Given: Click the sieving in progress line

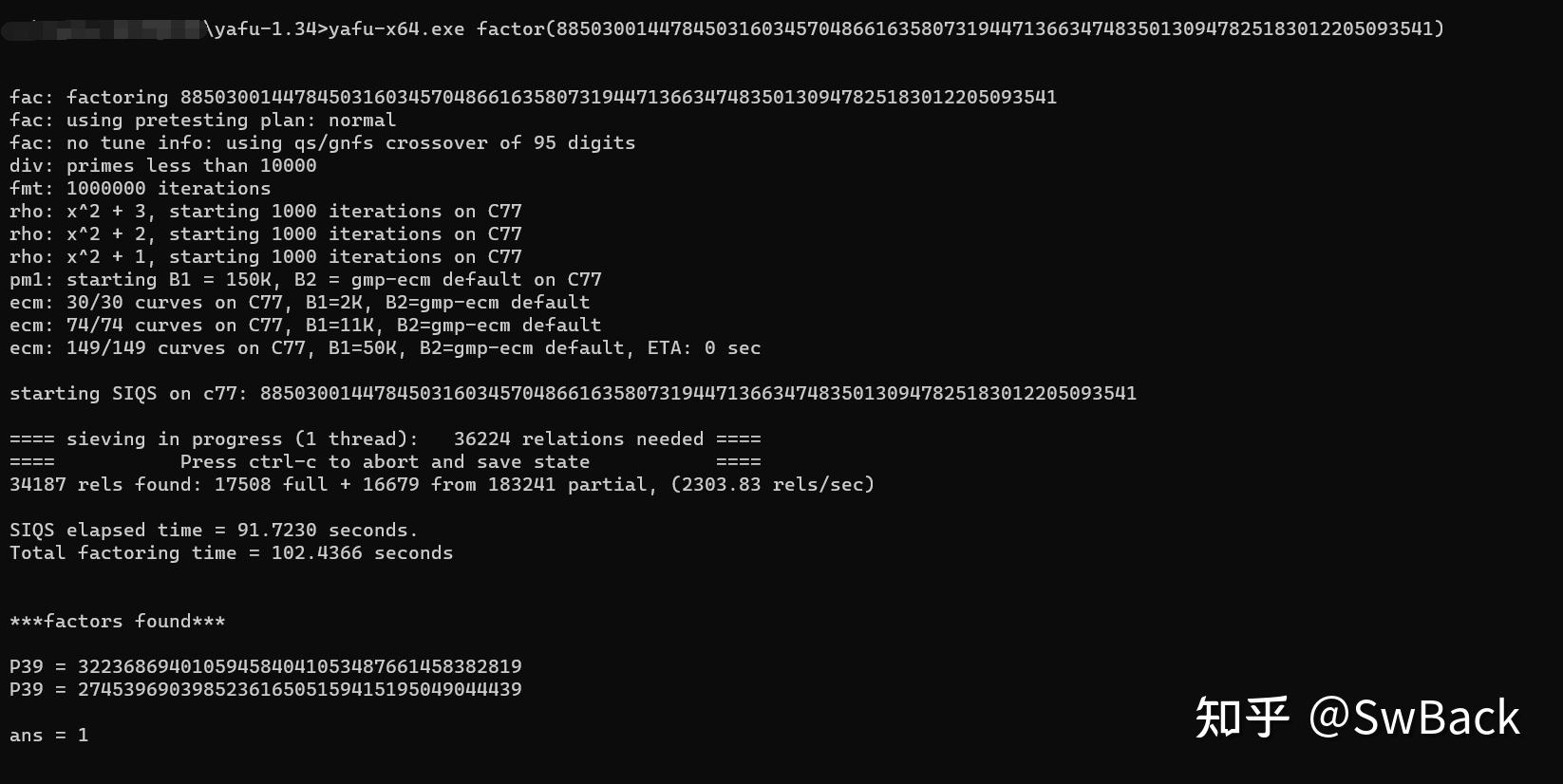Looking at the screenshot, I should 386,439.
